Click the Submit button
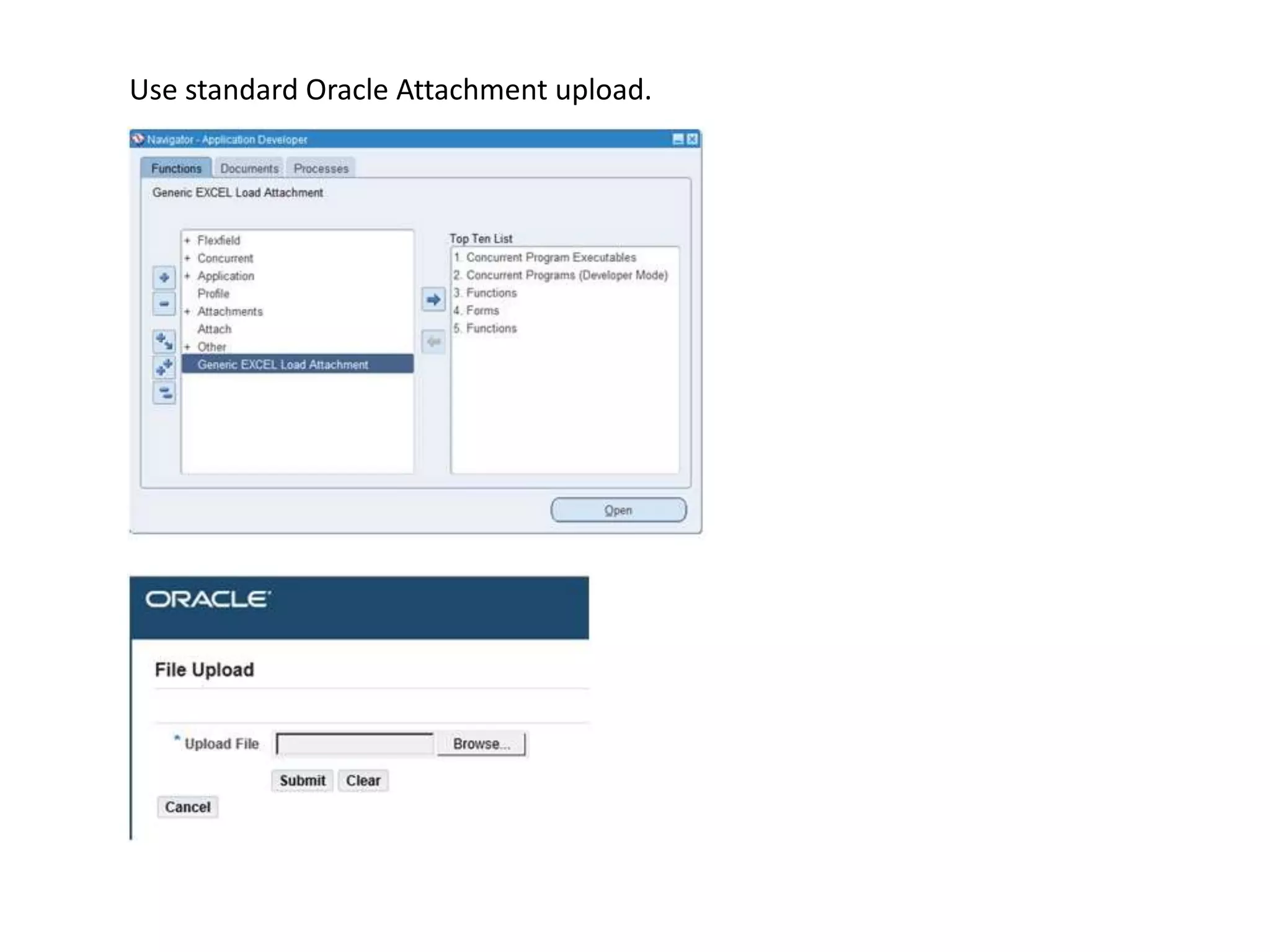 (x=302, y=780)
